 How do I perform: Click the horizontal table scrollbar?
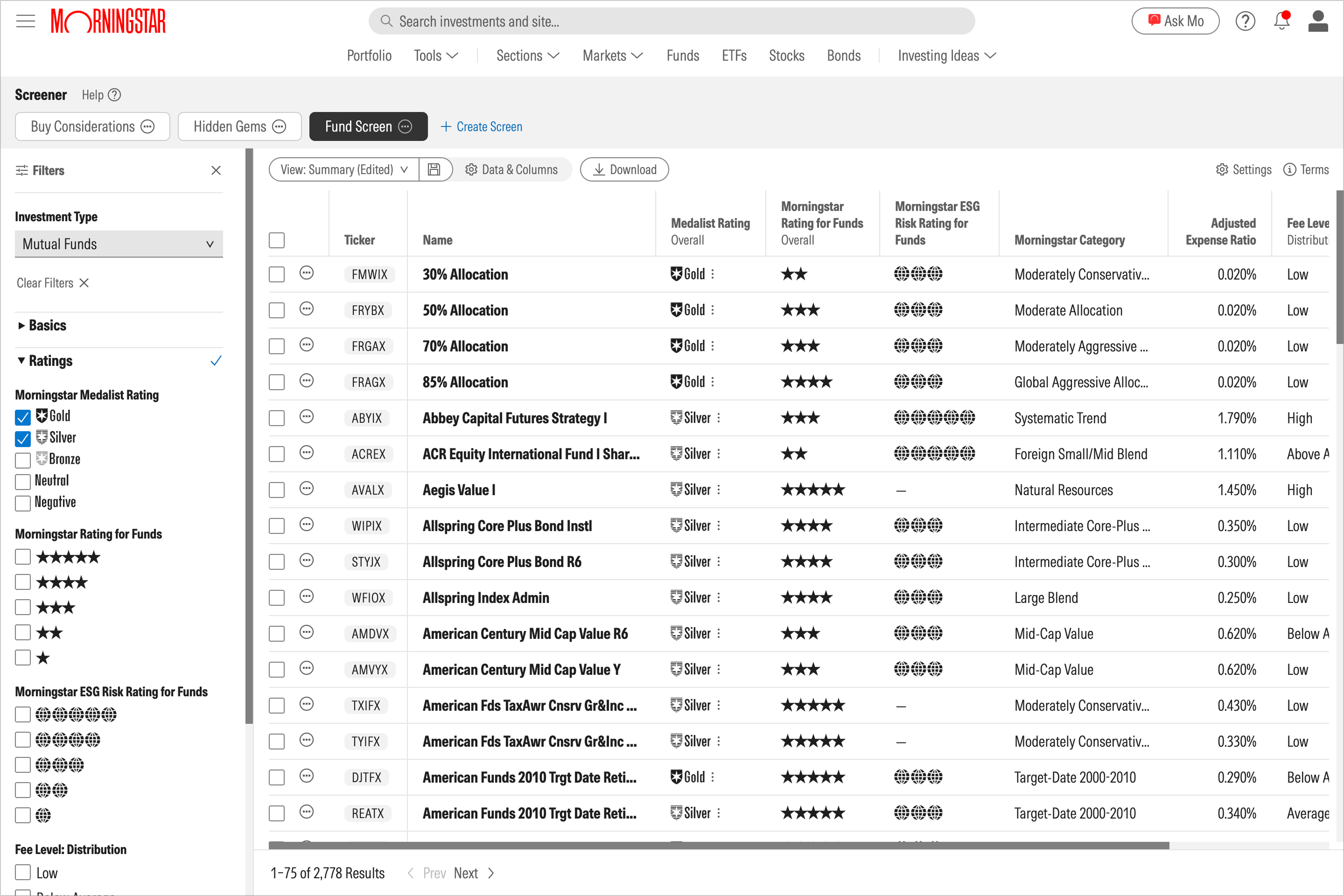[718, 845]
